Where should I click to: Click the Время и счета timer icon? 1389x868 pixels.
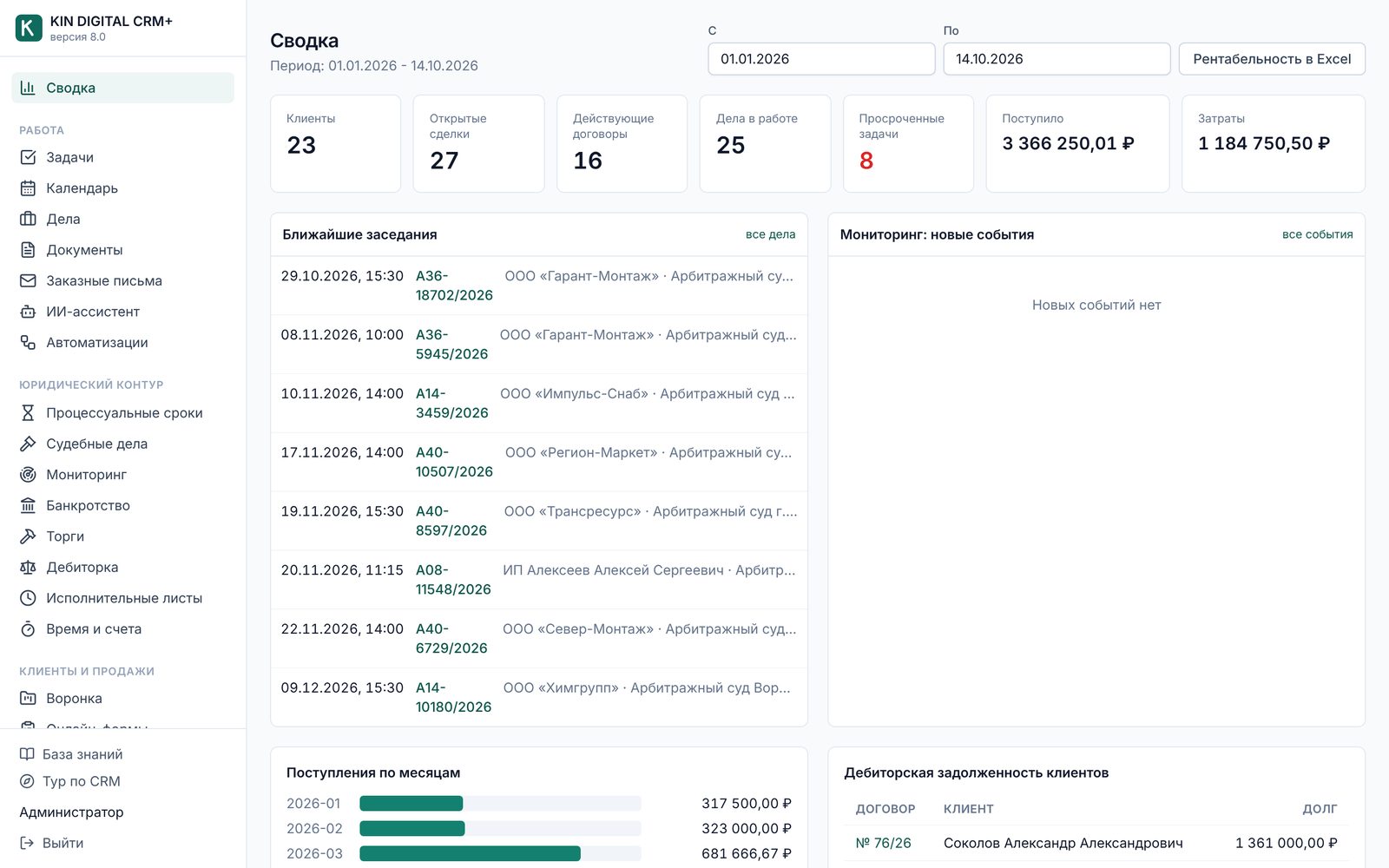(x=28, y=629)
